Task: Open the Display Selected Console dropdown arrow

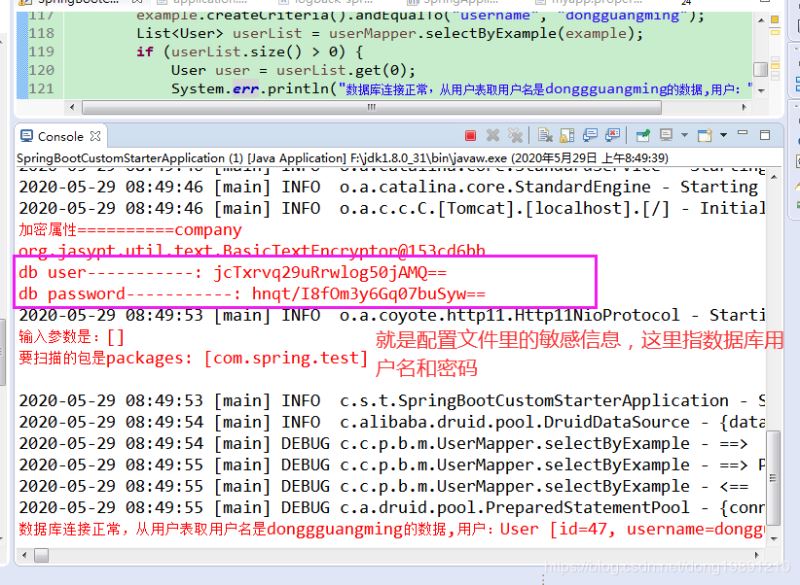Action: (x=685, y=136)
